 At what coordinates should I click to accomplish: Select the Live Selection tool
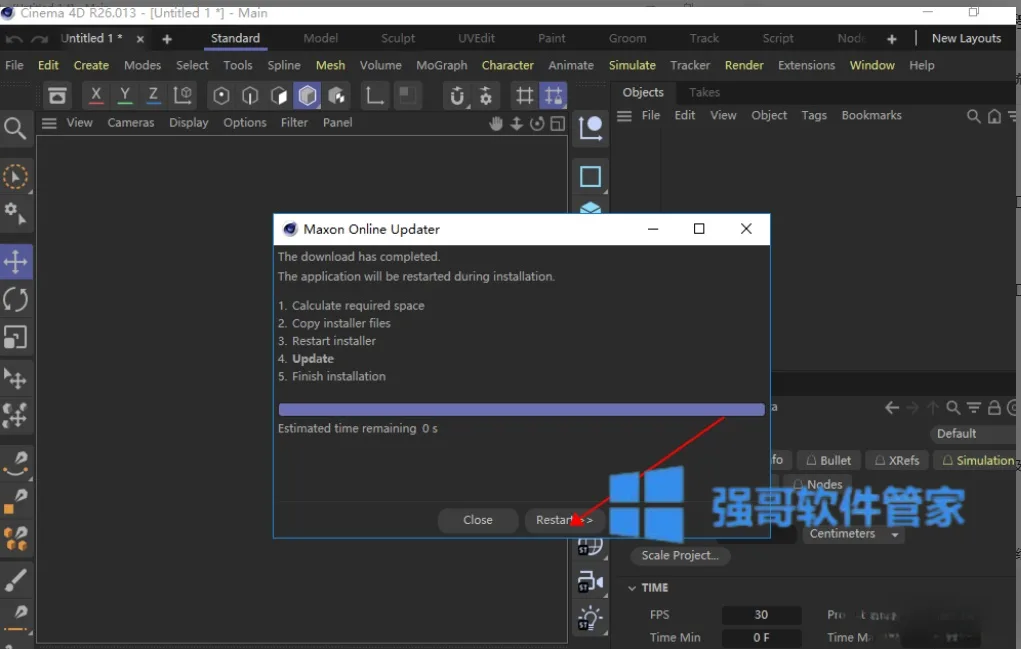16,177
